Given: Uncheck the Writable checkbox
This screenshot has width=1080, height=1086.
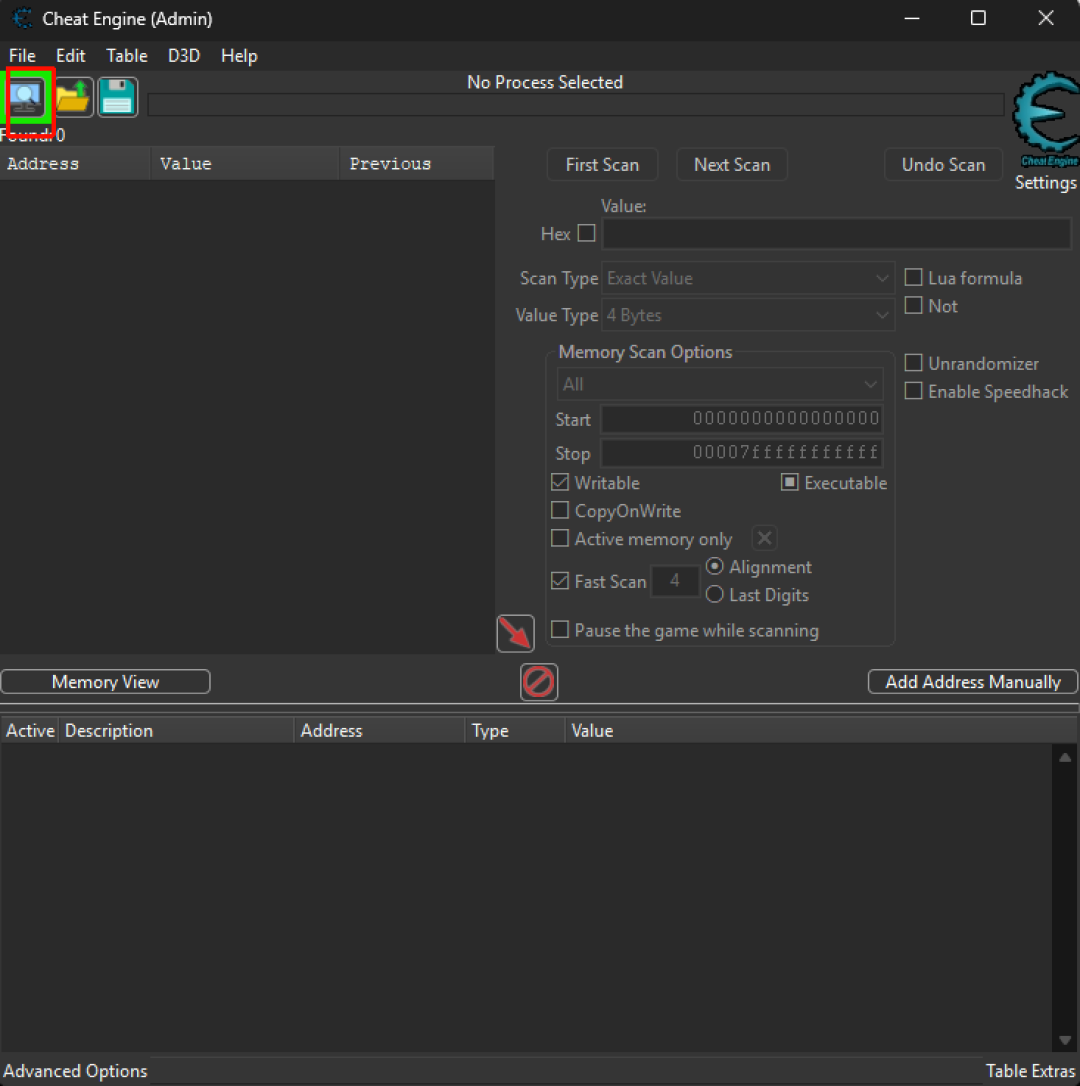Looking at the screenshot, I should pos(560,482).
